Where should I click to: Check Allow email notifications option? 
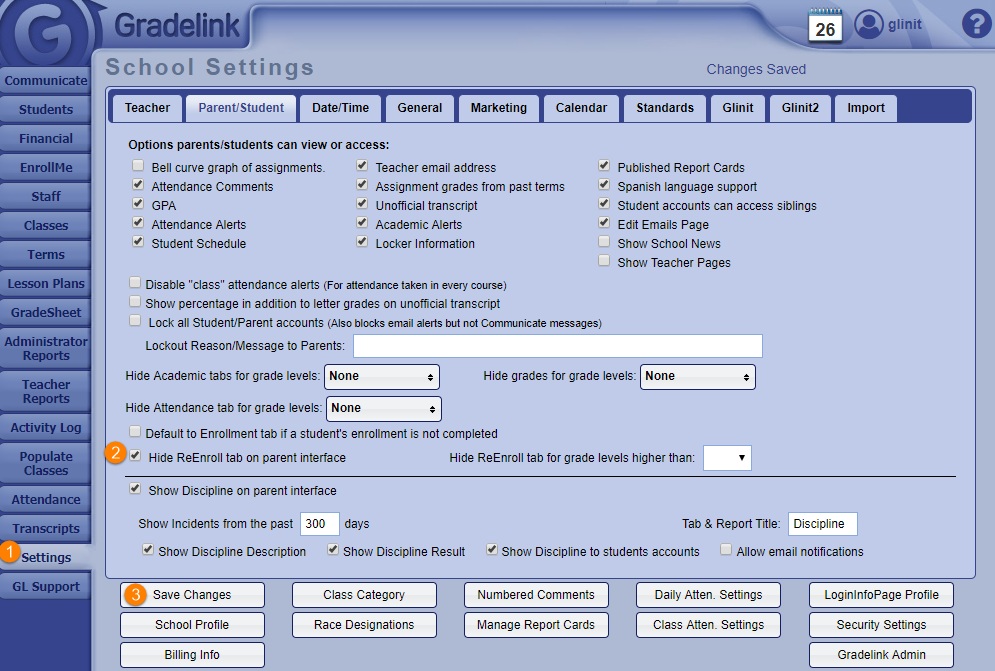coord(726,550)
